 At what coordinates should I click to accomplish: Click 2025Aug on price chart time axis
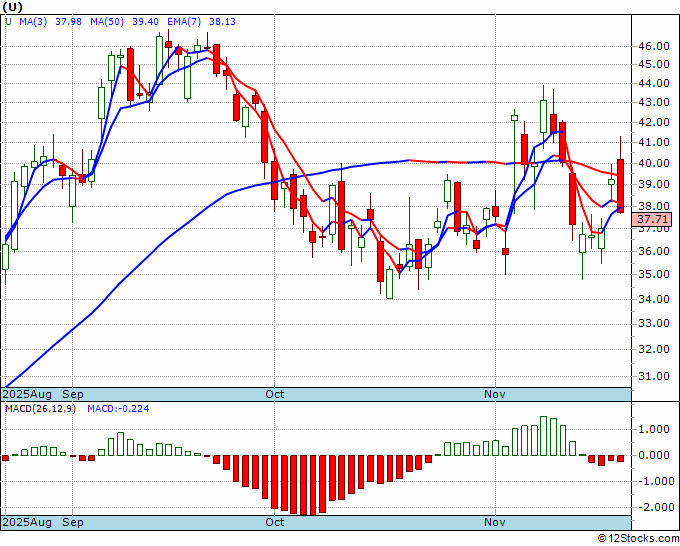pos(27,394)
